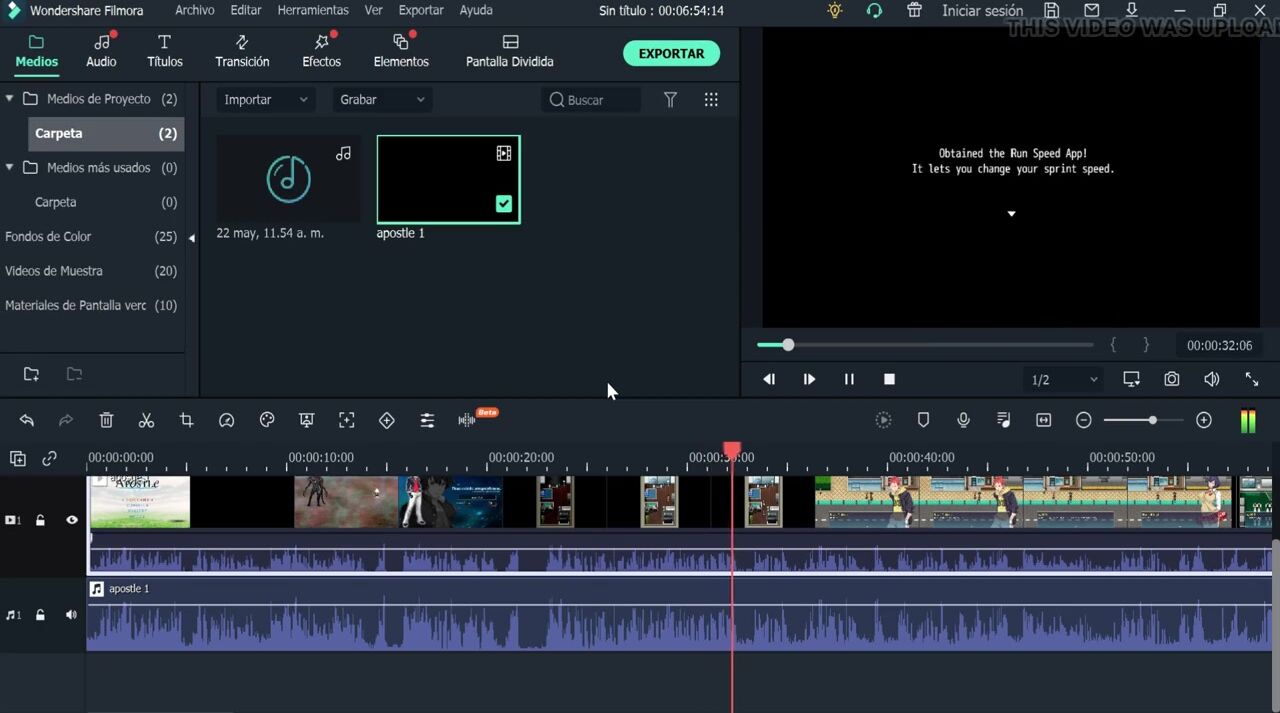
Task: Toggle checkmark on apostle 1 clip
Action: coord(504,204)
